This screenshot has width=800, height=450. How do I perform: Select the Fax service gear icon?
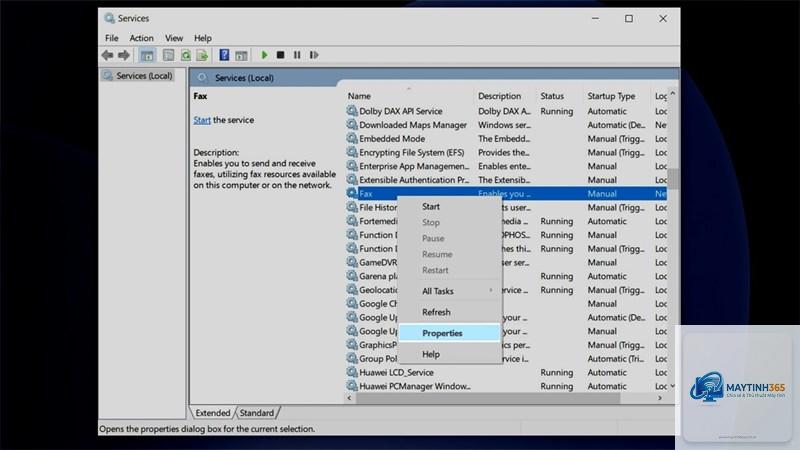tap(352, 193)
